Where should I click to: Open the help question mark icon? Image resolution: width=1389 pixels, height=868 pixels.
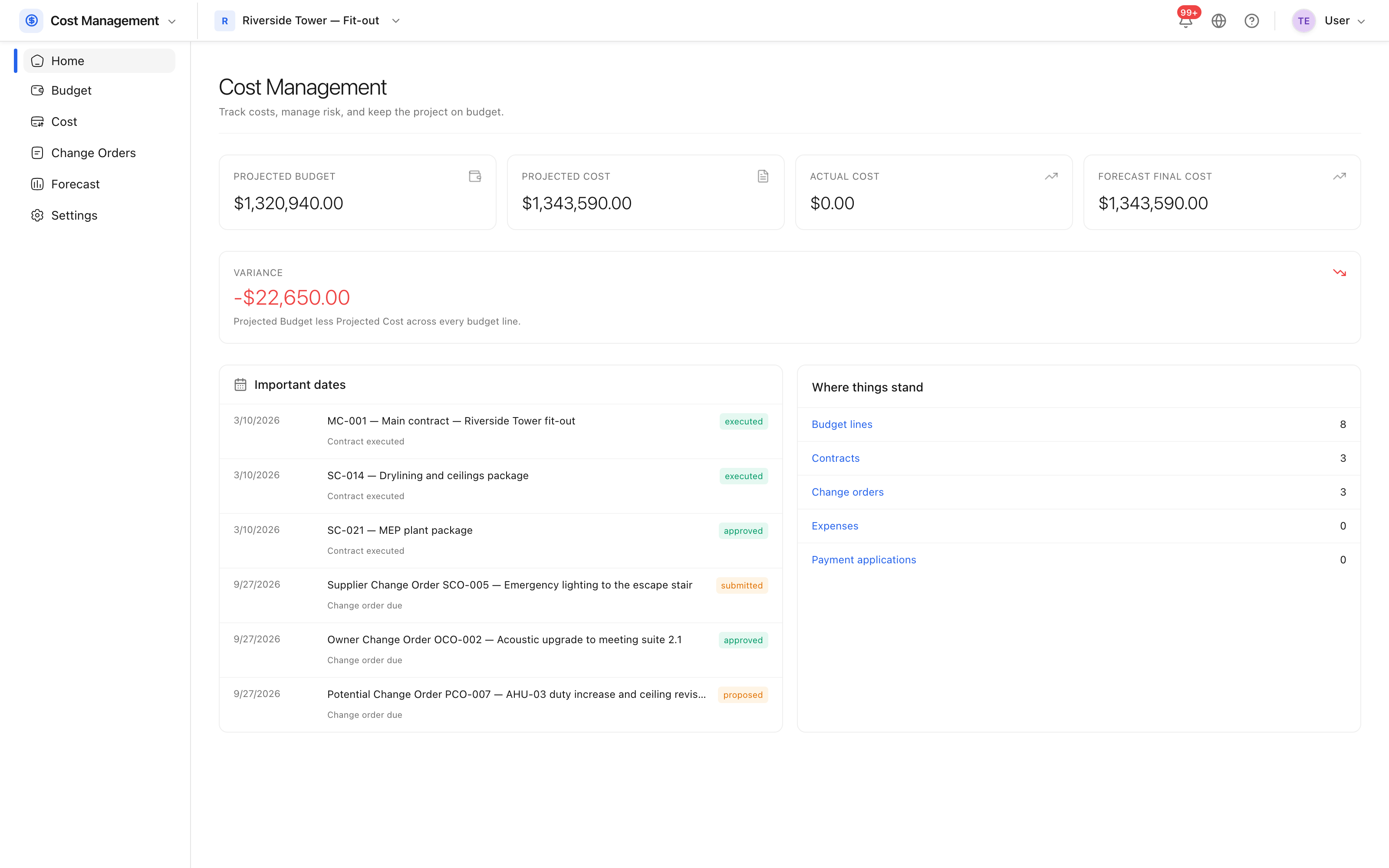[x=1251, y=21]
